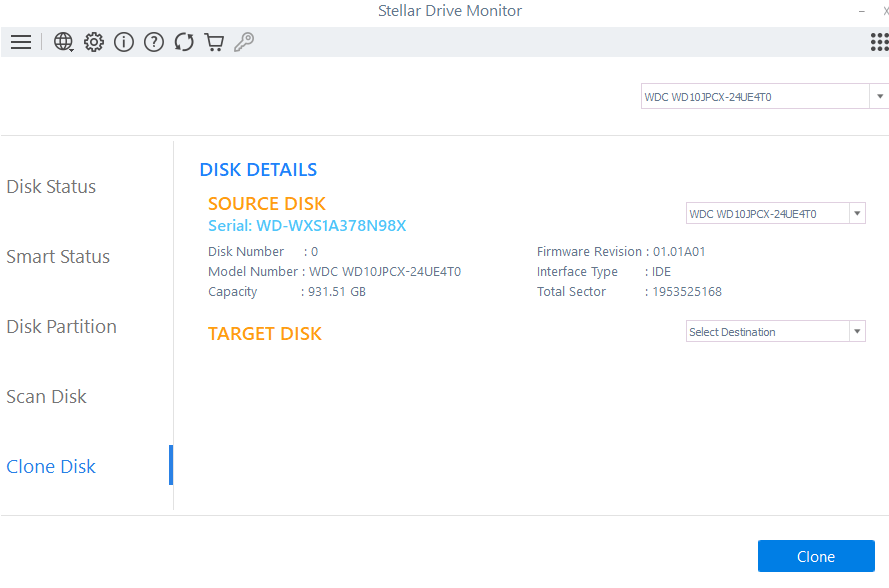Click serial WD-WXS1A378N98X text
Screen dimensions: 889x588
307,226
